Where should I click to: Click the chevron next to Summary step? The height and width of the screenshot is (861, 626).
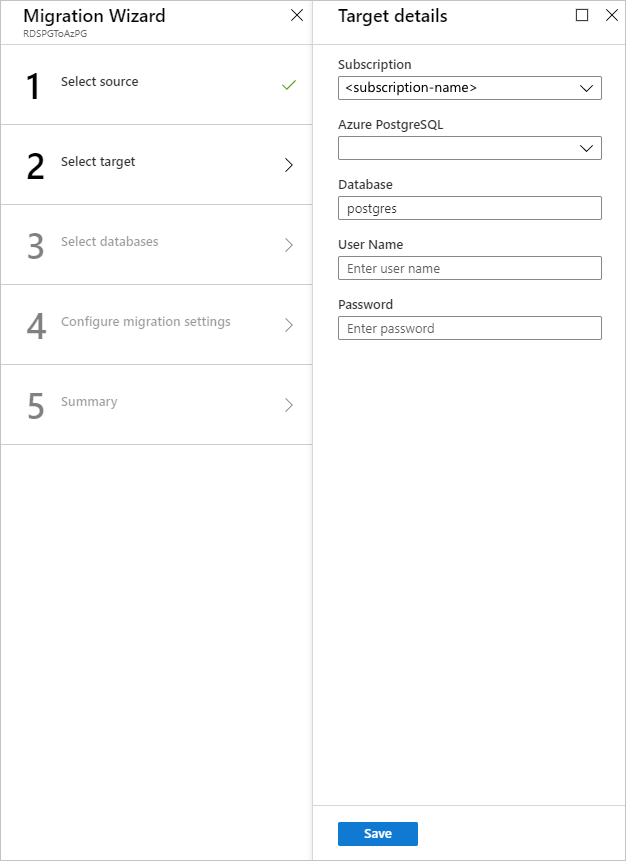(x=290, y=404)
